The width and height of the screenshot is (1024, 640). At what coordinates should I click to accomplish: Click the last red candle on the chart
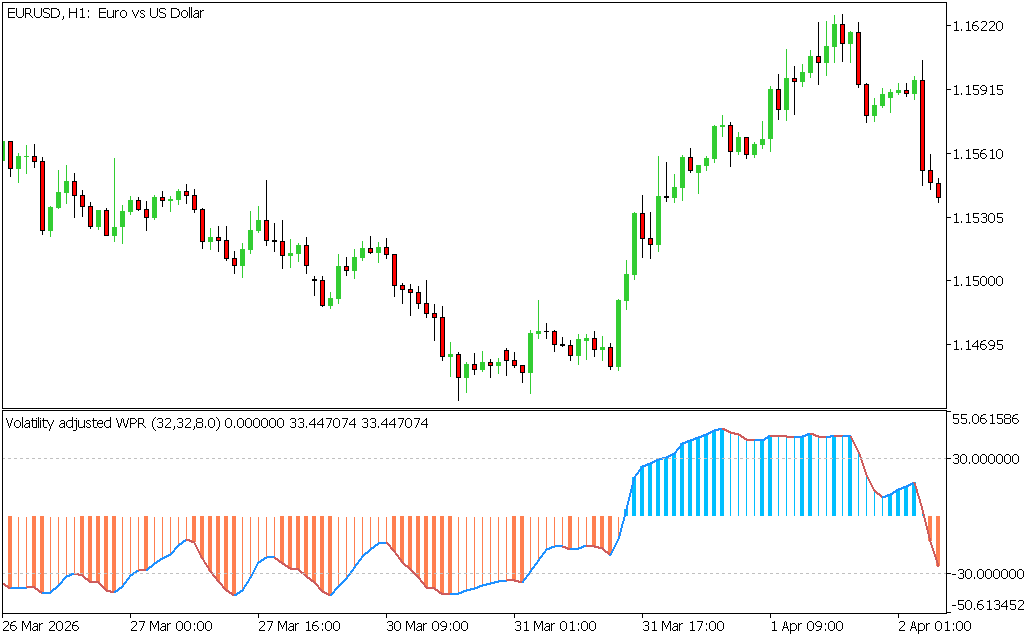coord(938,190)
